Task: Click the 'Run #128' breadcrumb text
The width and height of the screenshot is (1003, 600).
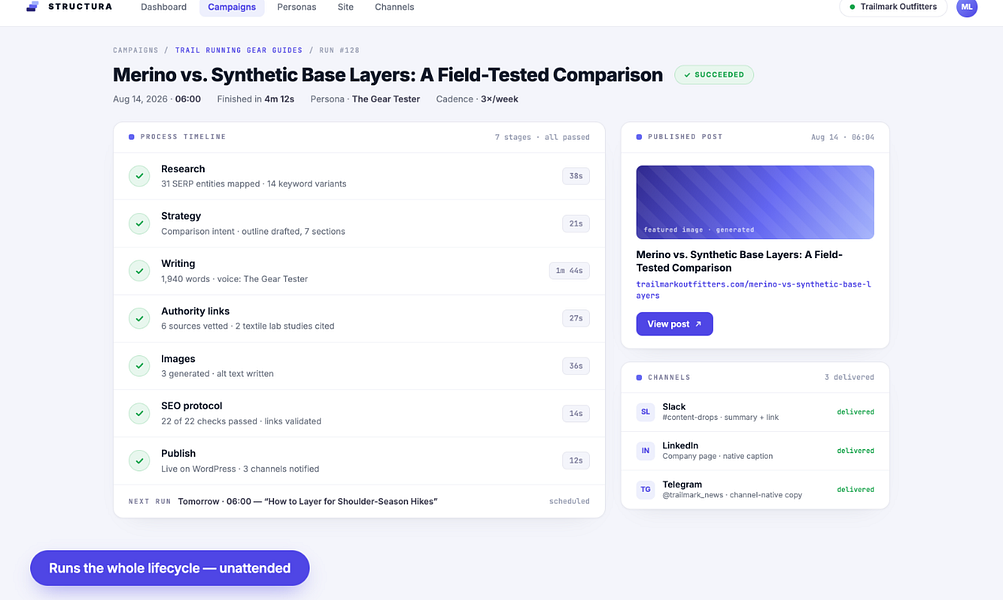Action: (x=339, y=50)
